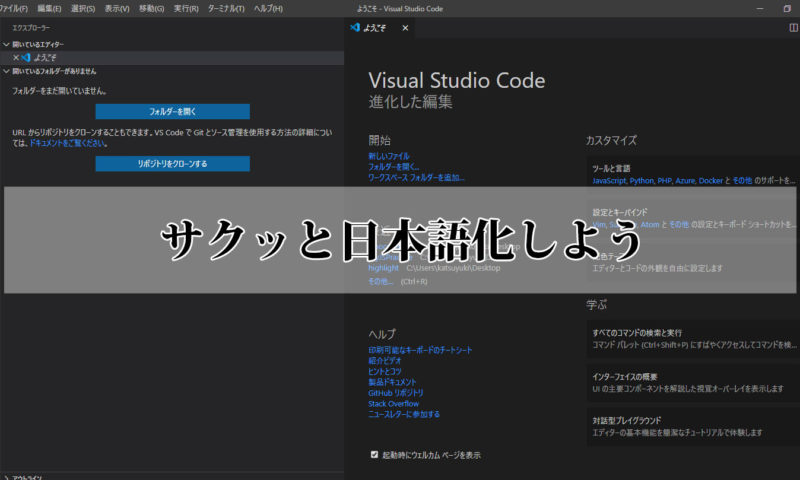Click the JavaScript link under ツールと言語
This screenshot has width=800, height=480.
(x=609, y=181)
